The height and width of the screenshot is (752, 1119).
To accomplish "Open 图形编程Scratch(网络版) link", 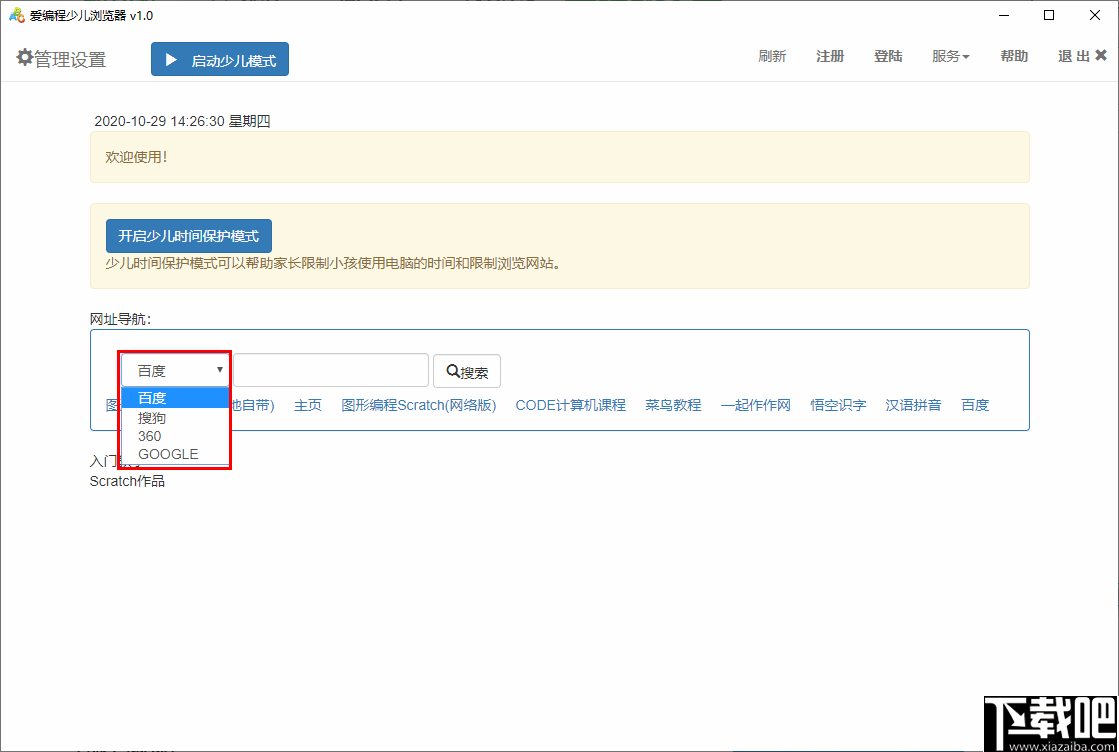I will pos(419,405).
